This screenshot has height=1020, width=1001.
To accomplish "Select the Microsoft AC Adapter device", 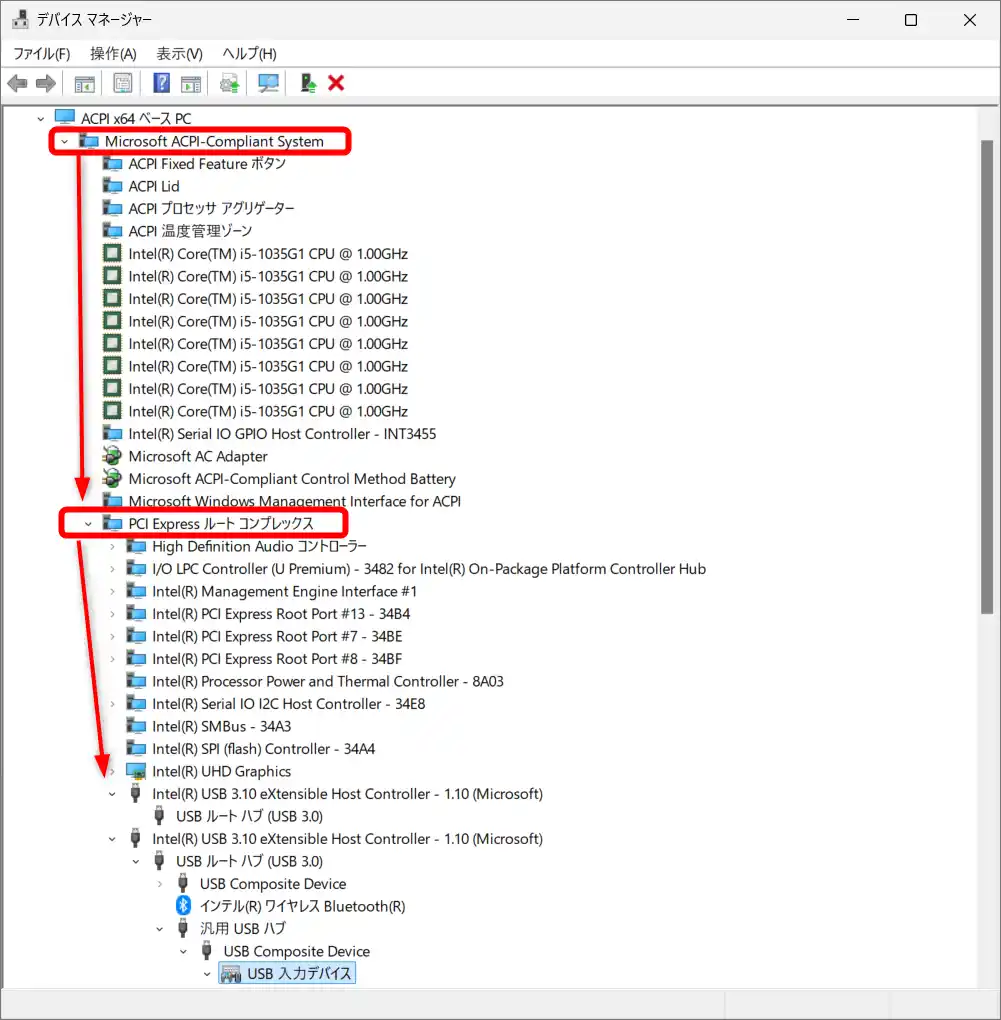I will [198, 457].
